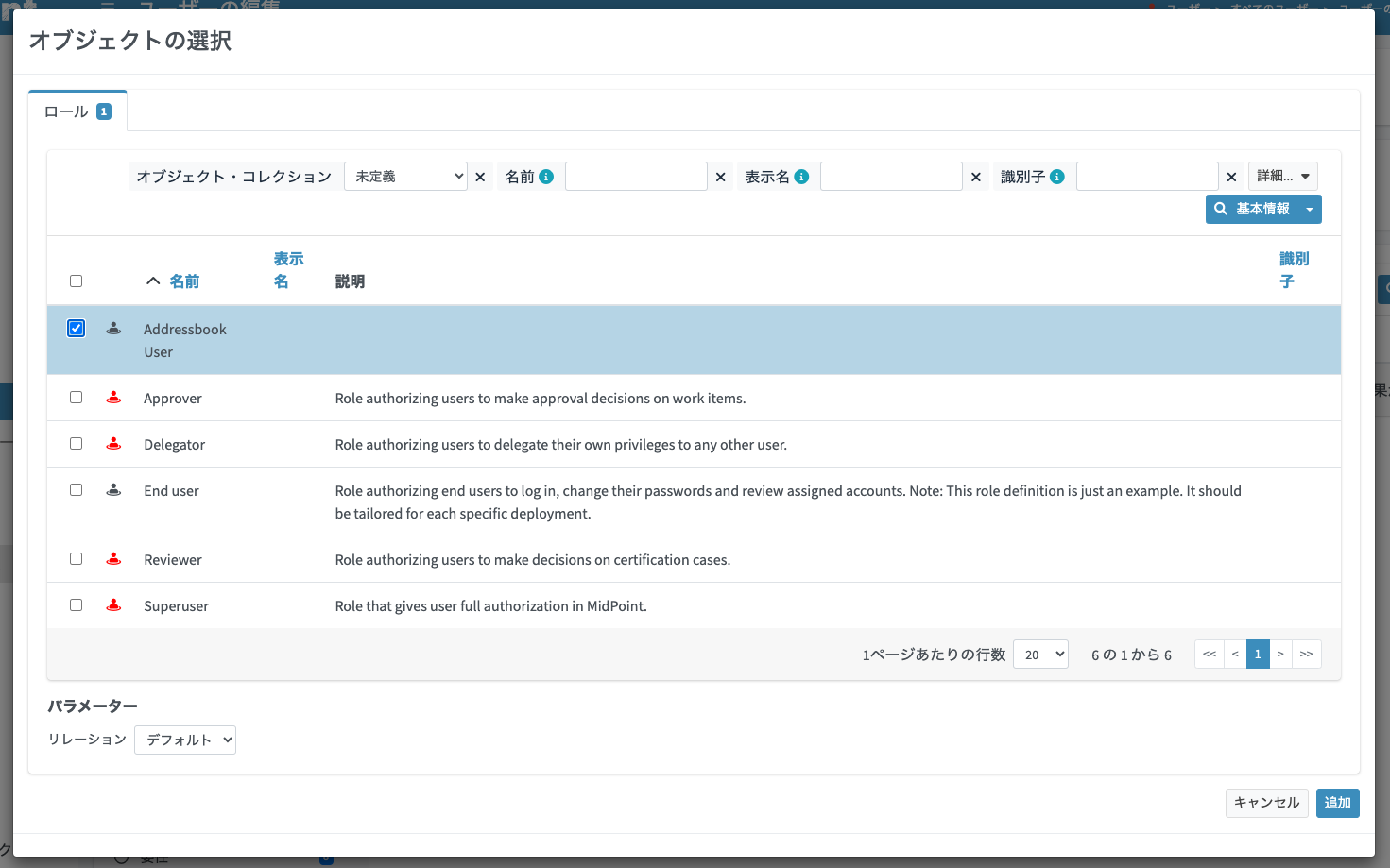
Task: Check the Reviewer row checkbox
Action: [76, 558]
